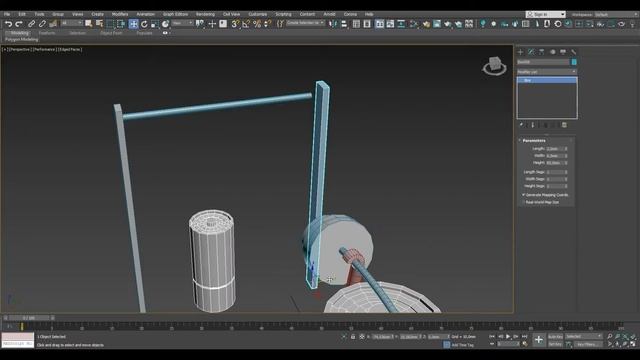Toggle Percent Snap button
The width and height of the screenshot is (640, 360).
(x=257, y=24)
